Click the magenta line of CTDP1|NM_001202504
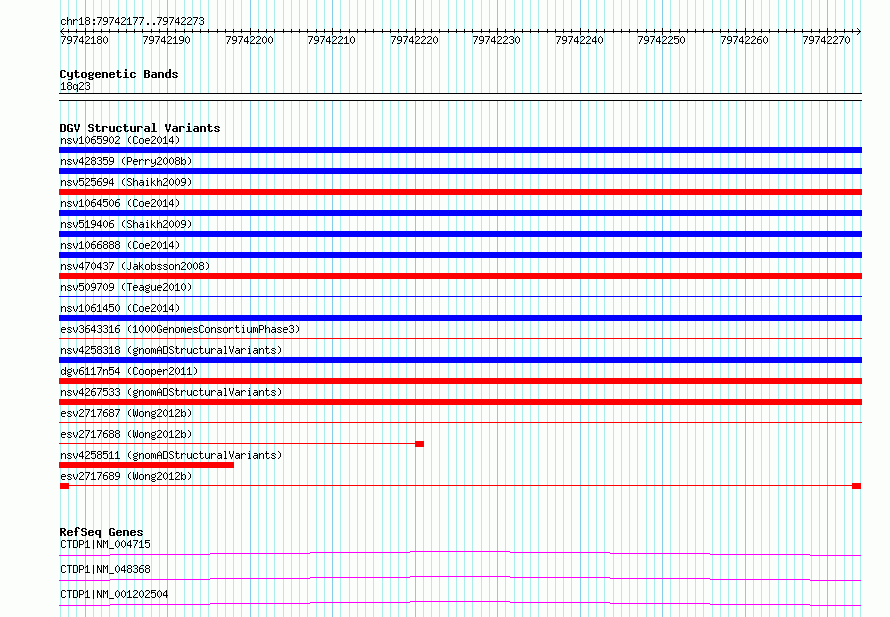The width and height of the screenshot is (890, 617). (x=460, y=603)
